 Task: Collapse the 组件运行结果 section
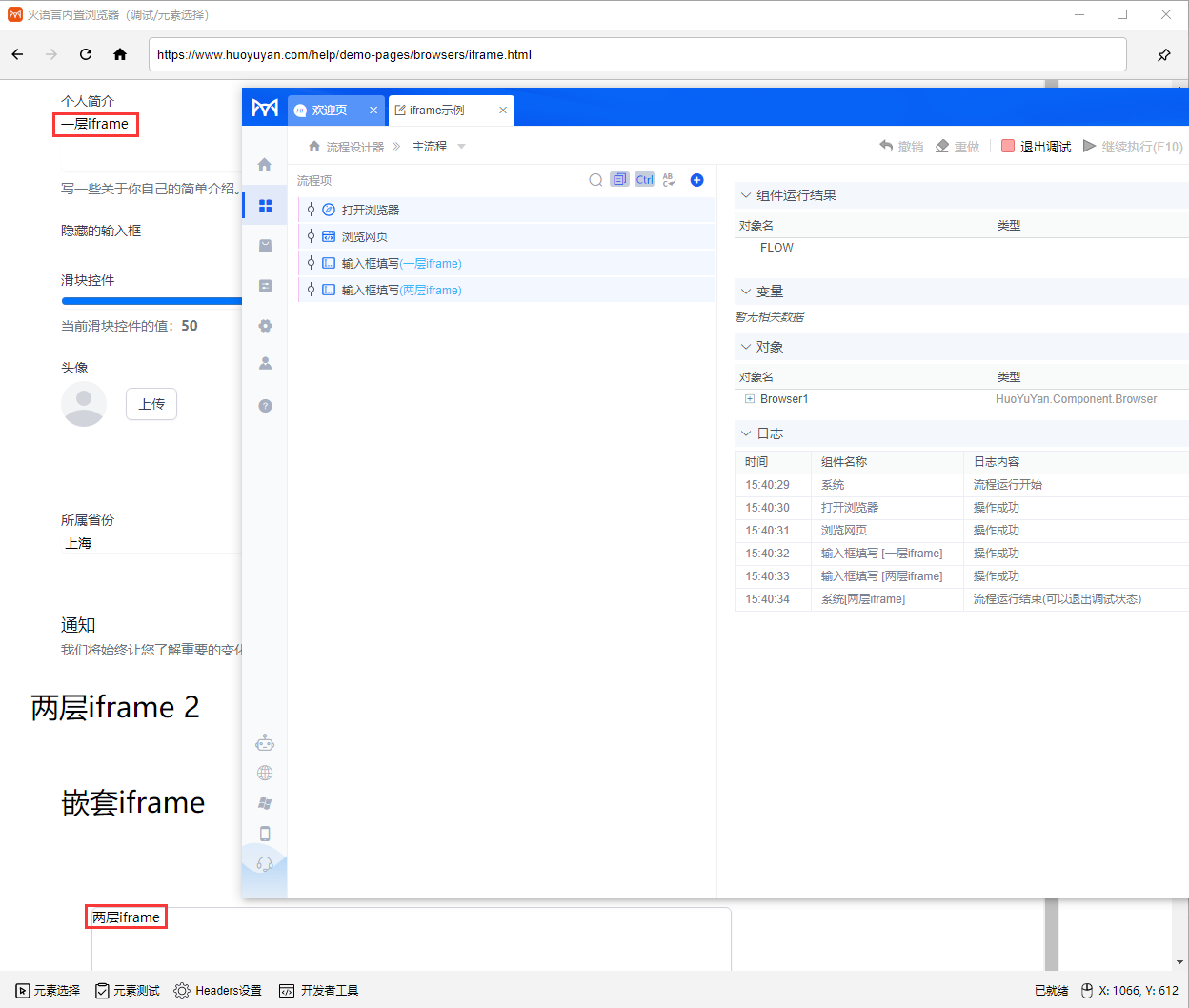click(x=746, y=195)
